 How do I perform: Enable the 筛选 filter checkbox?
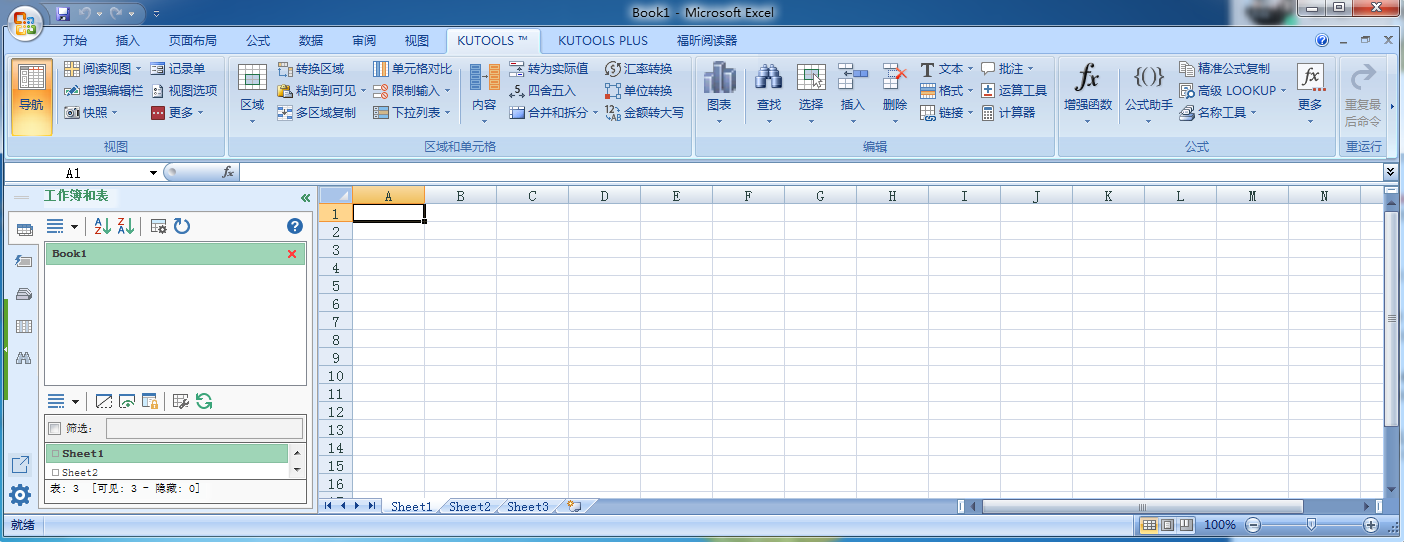click(55, 429)
